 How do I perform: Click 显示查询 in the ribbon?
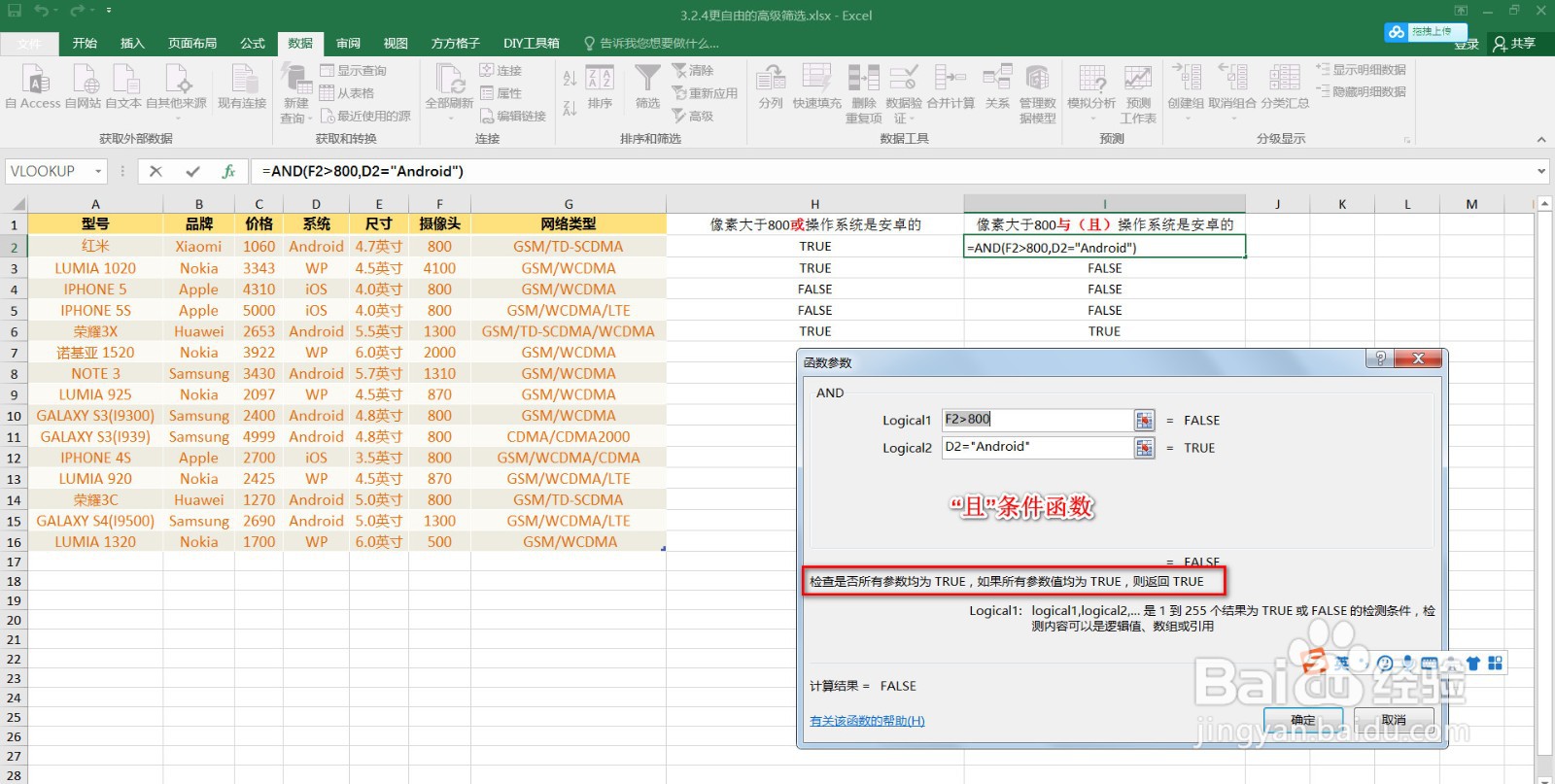(353, 70)
